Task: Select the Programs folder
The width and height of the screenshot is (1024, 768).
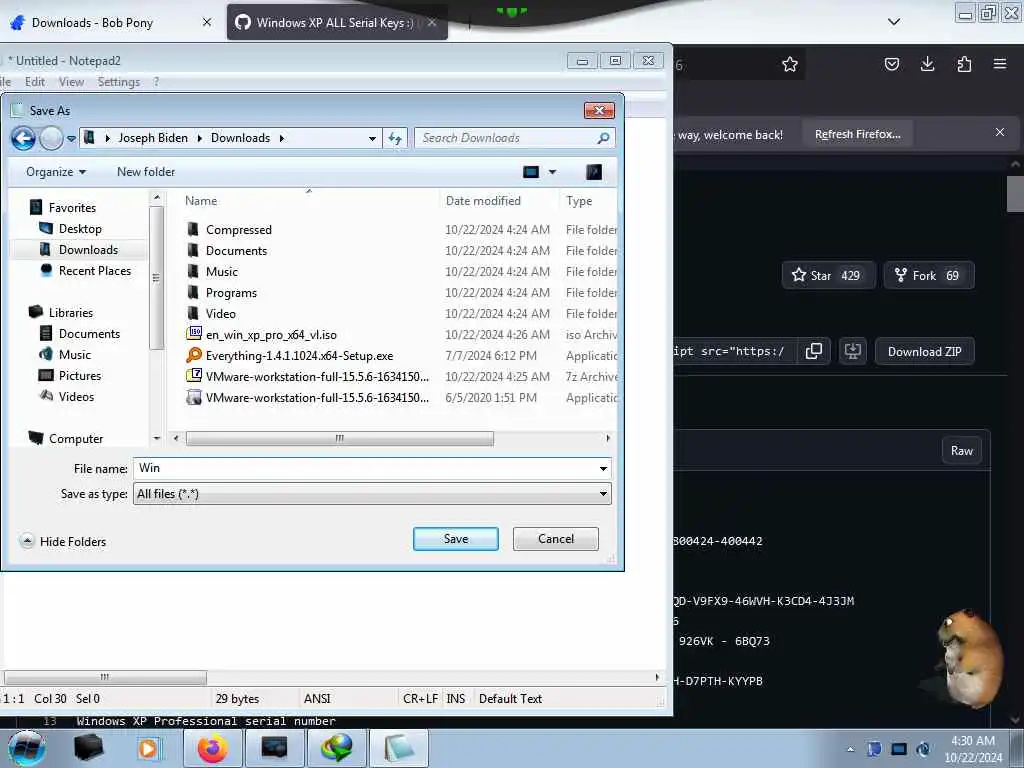Action: (x=231, y=293)
